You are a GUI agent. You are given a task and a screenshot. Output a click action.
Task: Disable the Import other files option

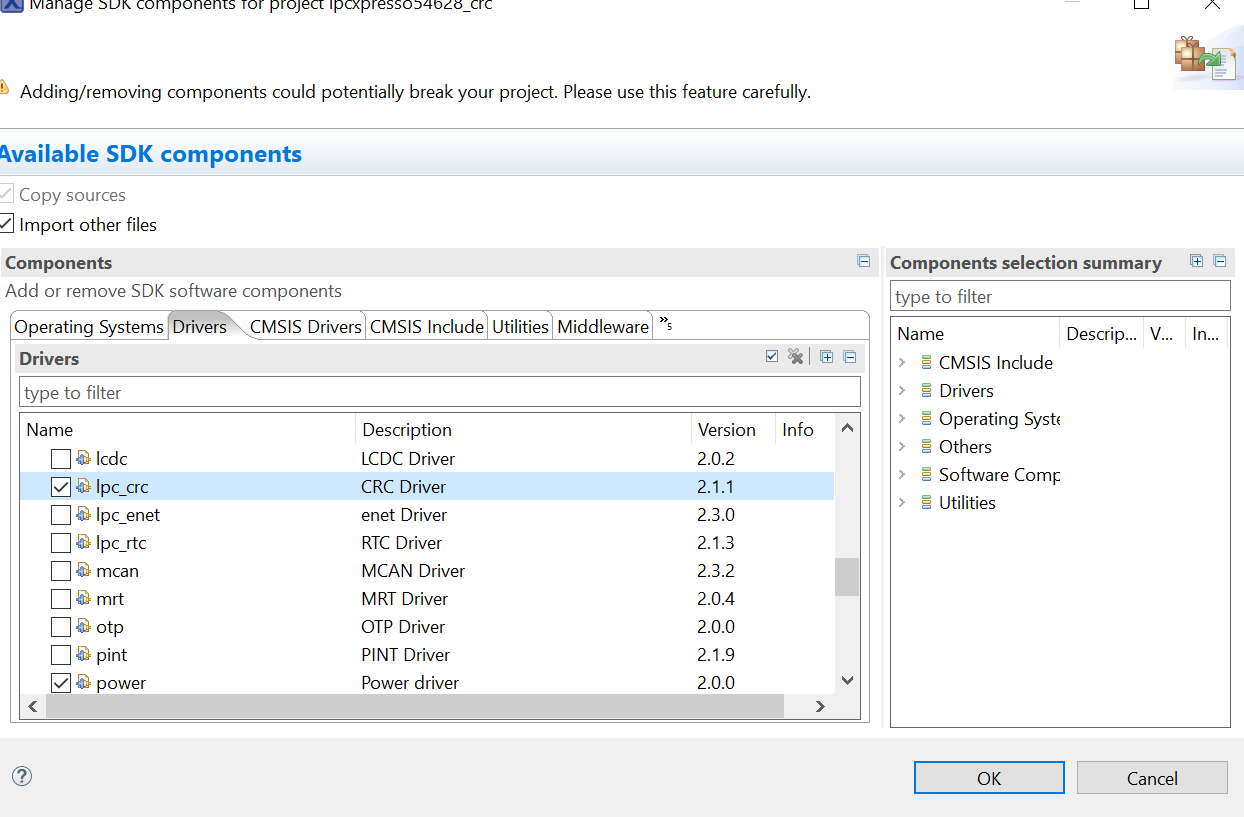[x=7, y=224]
